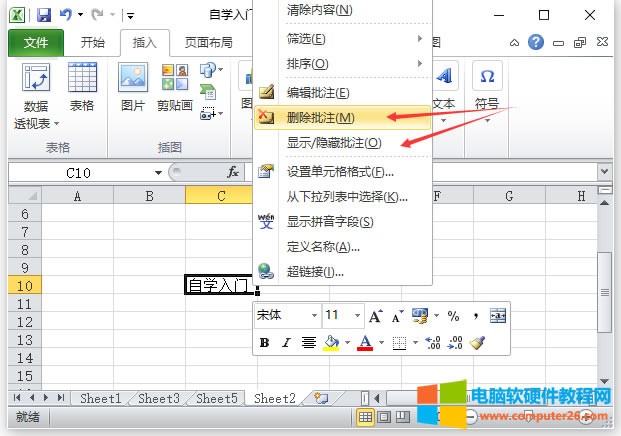Insert a SmartArt graphic
Viewport: 621px width, 436px height.
[x=208, y=92]
